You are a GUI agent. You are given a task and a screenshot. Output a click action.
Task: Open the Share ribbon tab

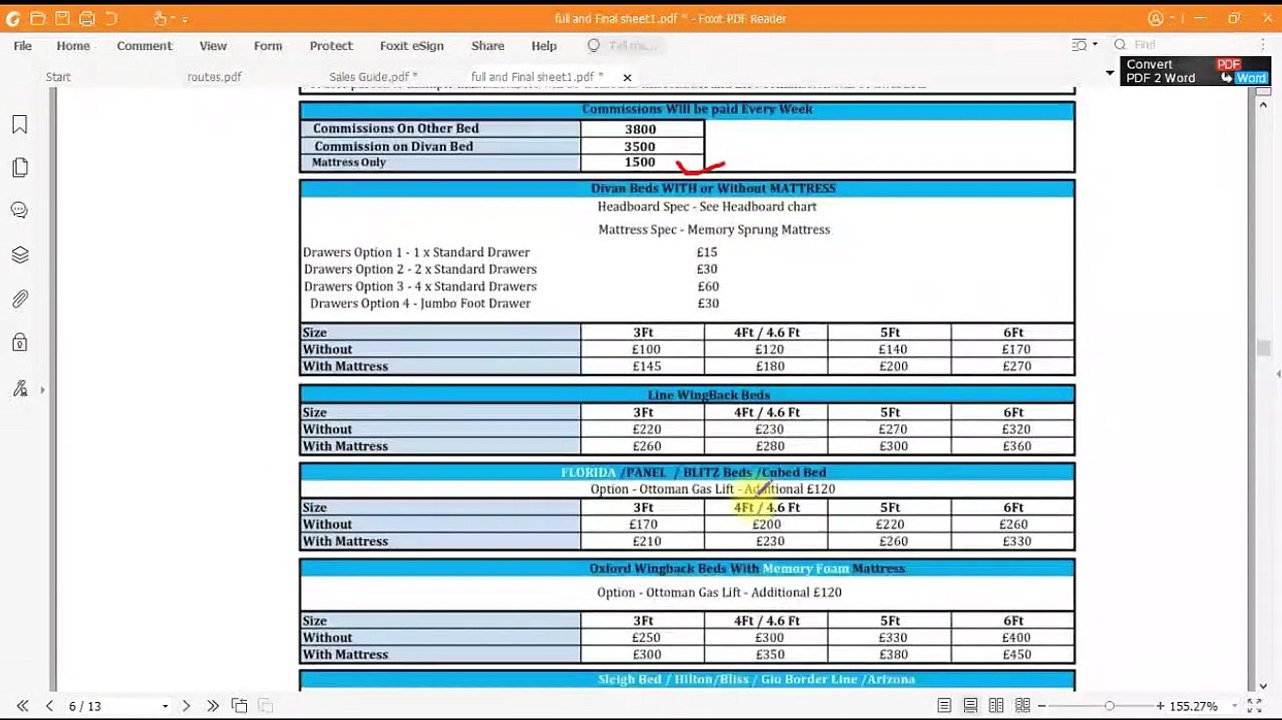(488, 46)
